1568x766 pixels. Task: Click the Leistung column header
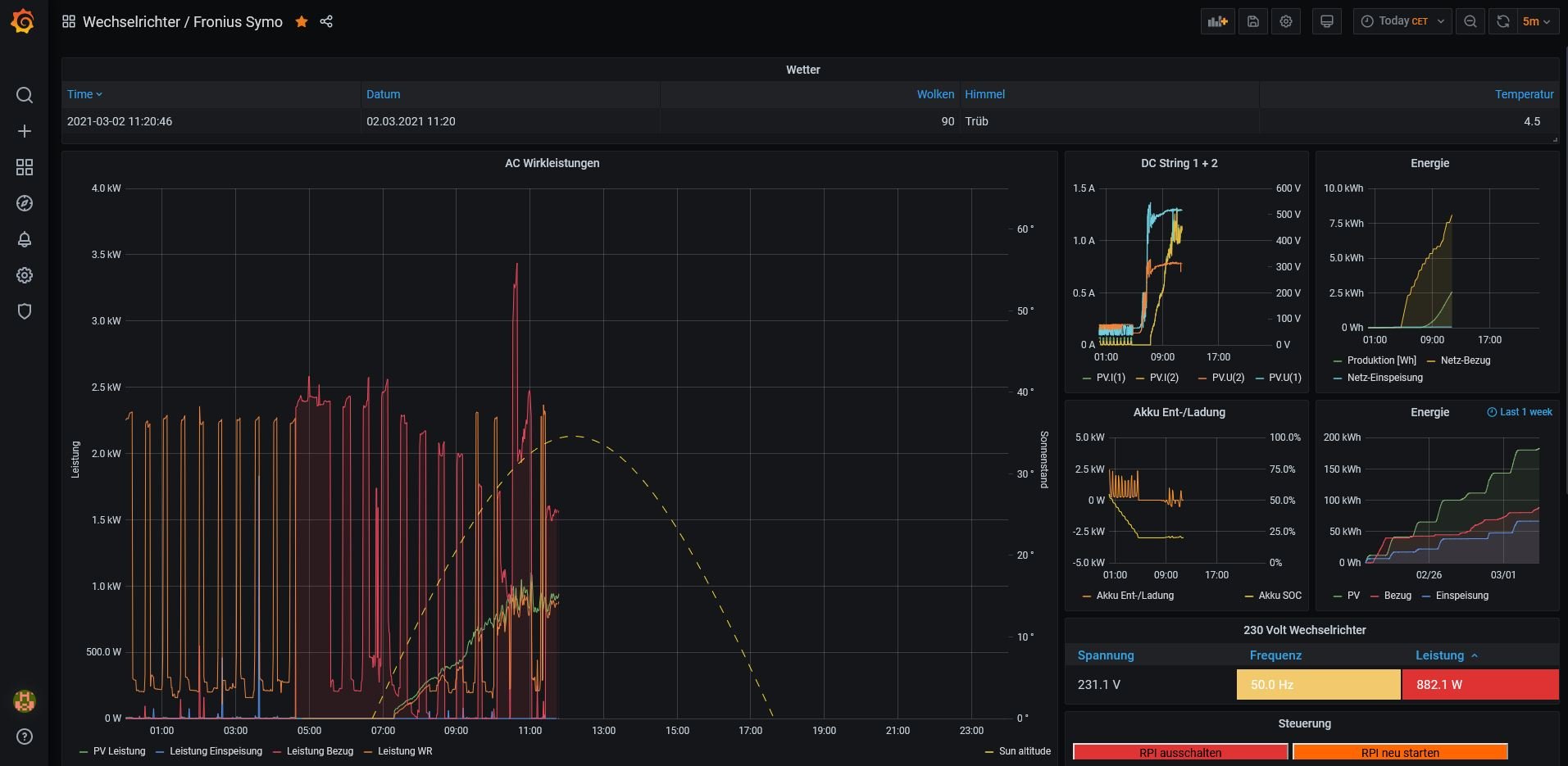pos(1439,655)
